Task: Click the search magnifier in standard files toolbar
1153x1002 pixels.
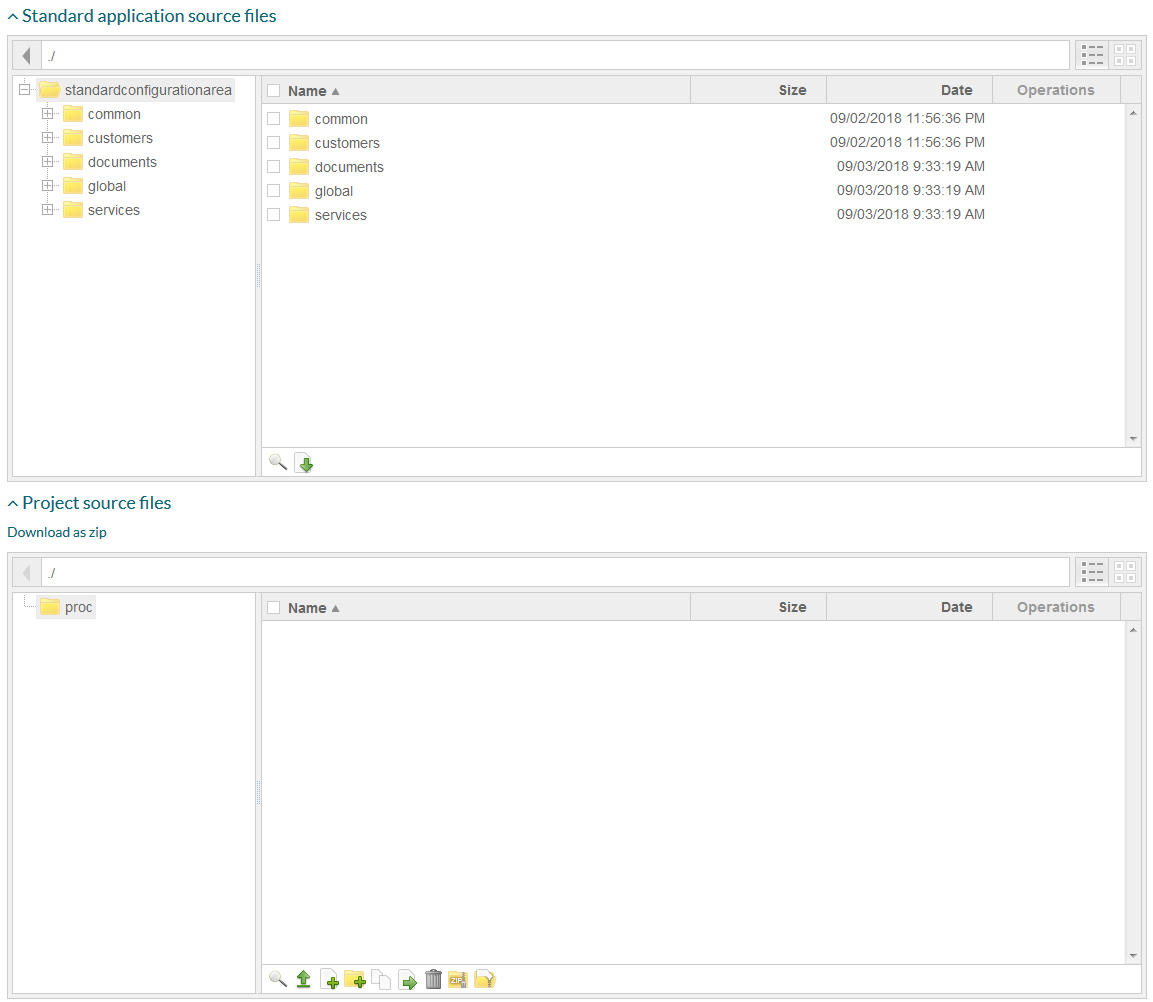Action: tap(278, 463)
